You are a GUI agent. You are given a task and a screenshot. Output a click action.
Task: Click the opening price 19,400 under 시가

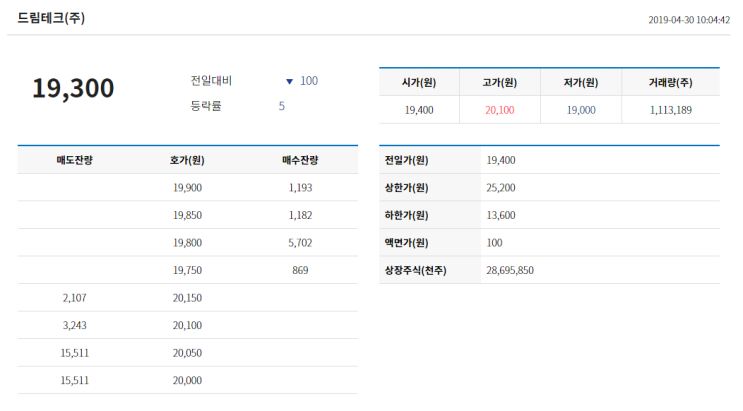point(419,110)
